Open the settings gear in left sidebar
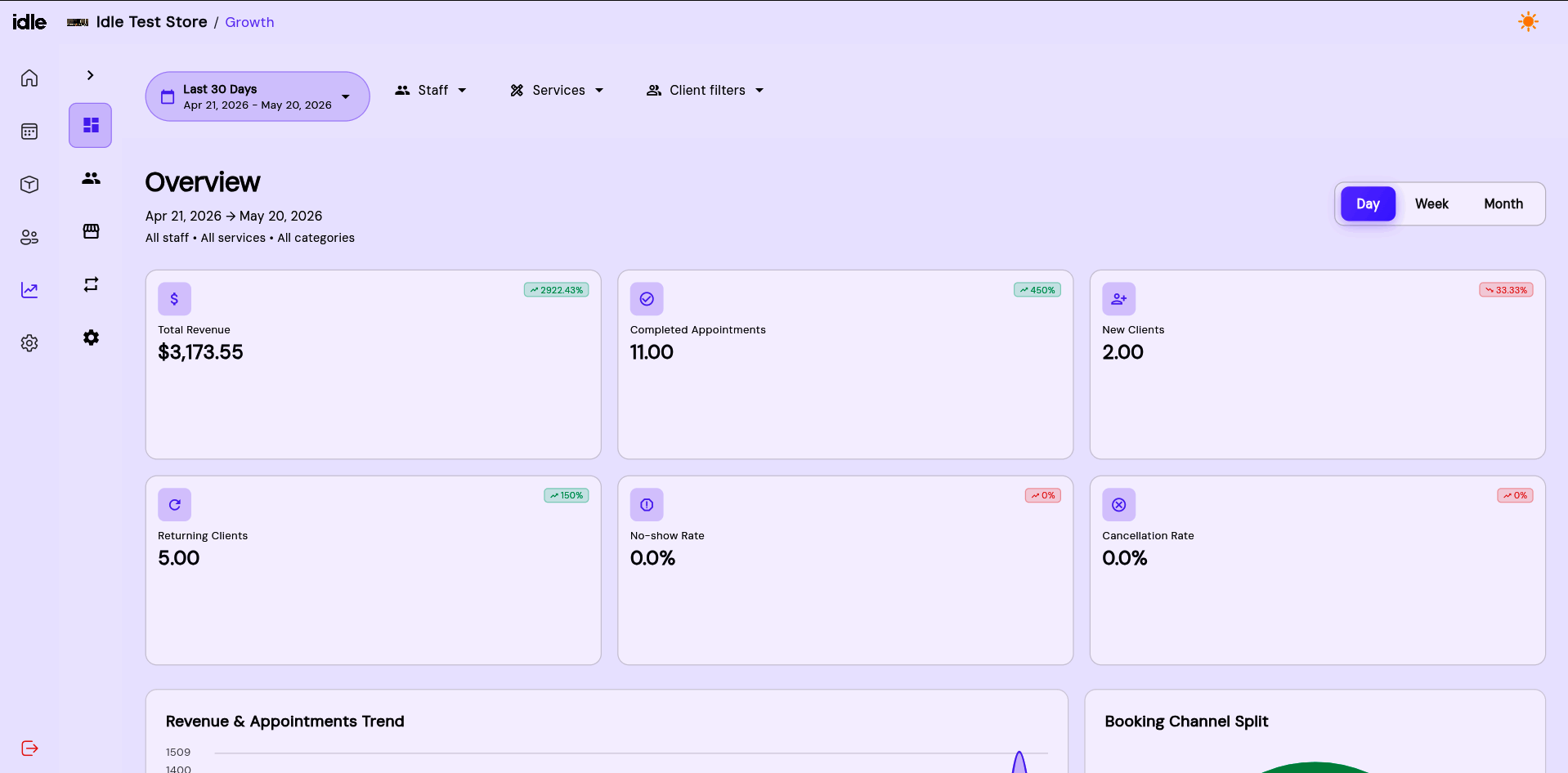The height and width of the screenshot is (773, 1568). pyautogui.click(x=29, y=343)
